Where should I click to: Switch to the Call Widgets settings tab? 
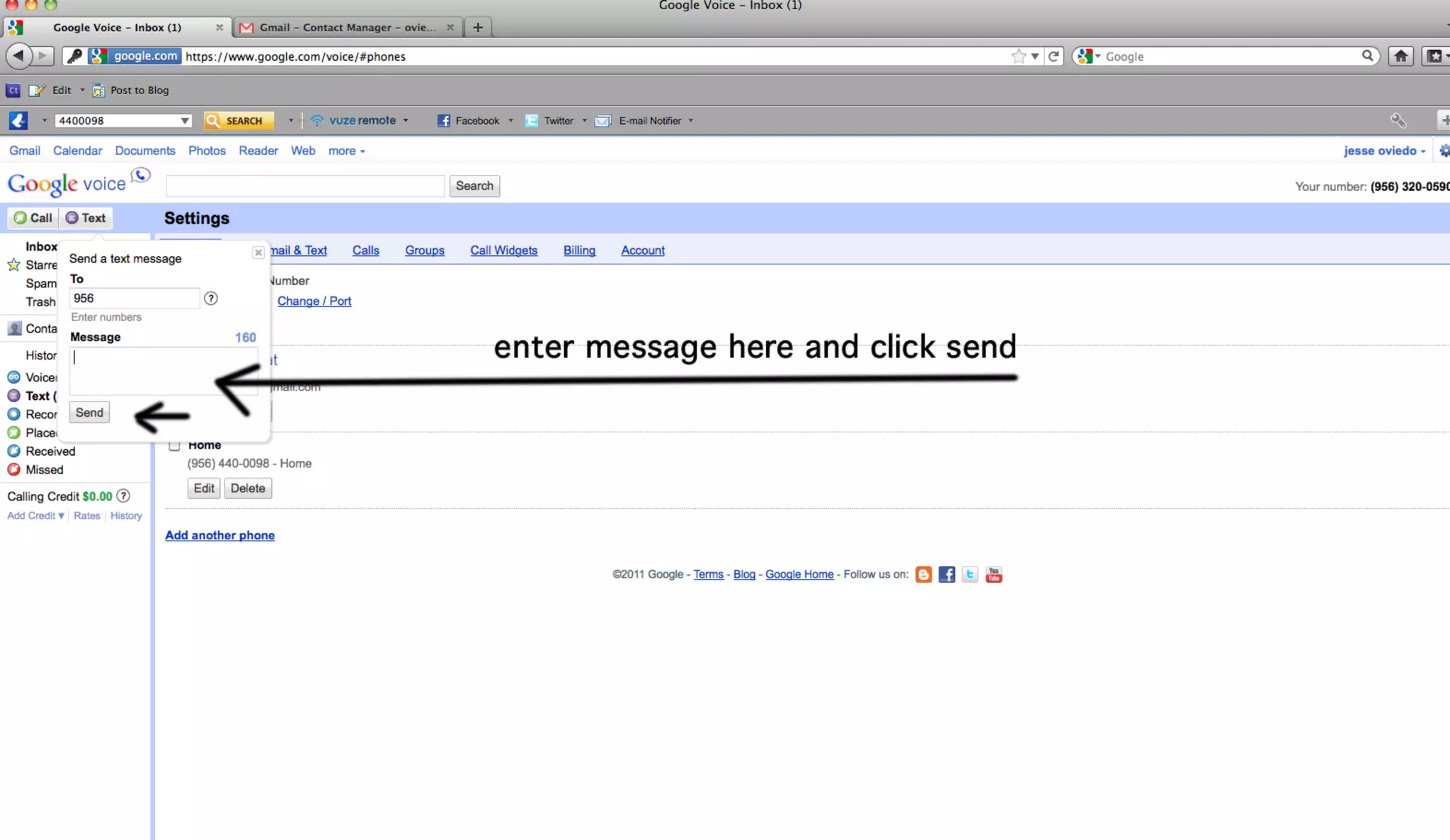[503, 251]
